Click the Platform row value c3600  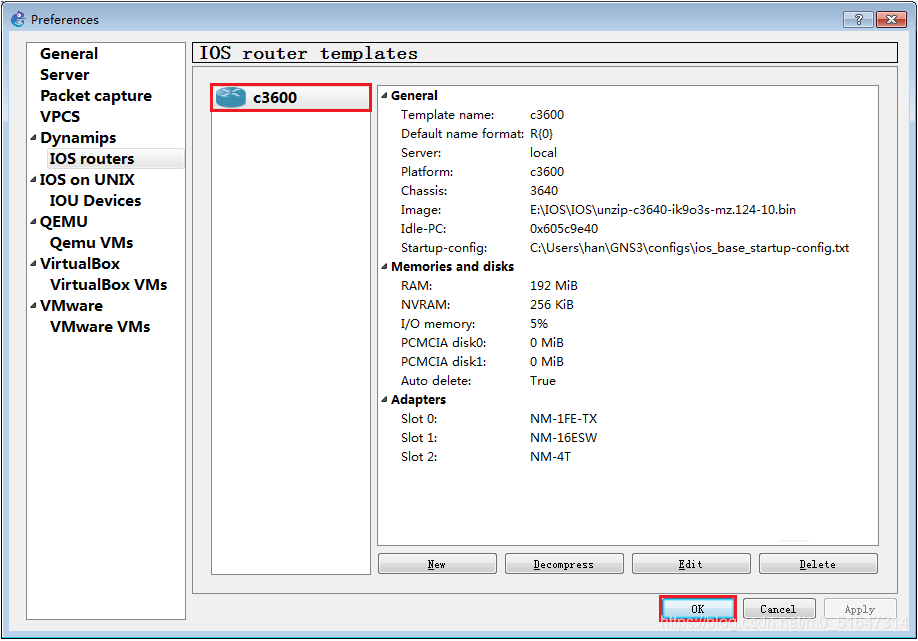pyautogui.click(x=547, y=172)
